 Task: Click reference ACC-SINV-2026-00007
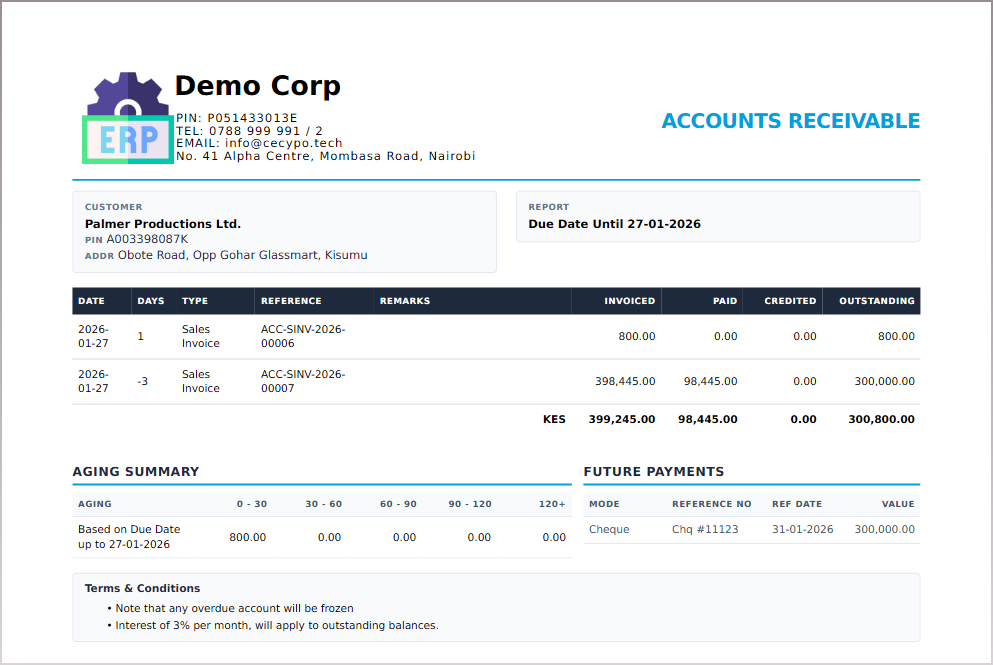[303, 381]
